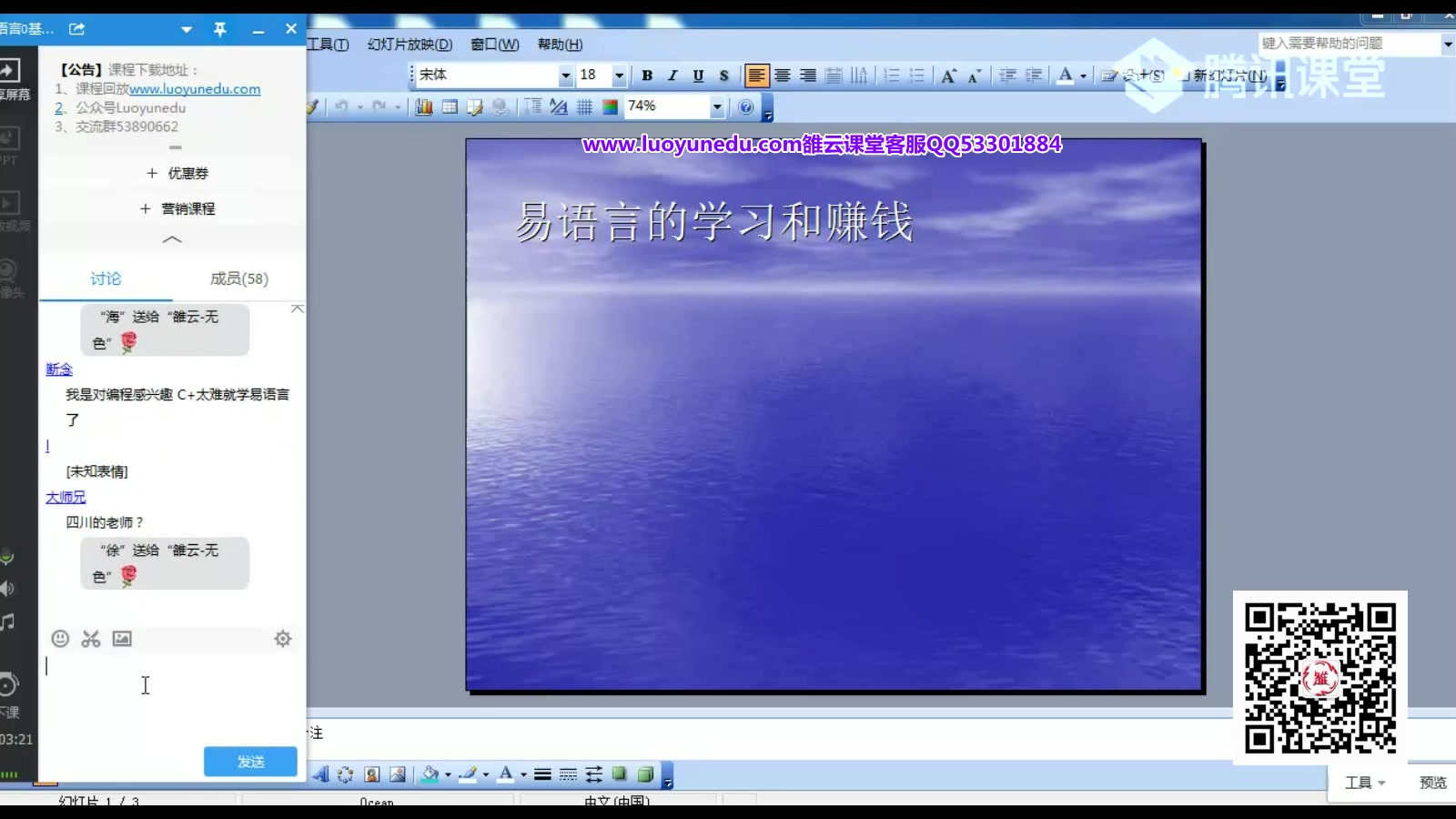1456x819 pixels.
Task: Click fill color paint bucket icon
Action: point(430,774)
